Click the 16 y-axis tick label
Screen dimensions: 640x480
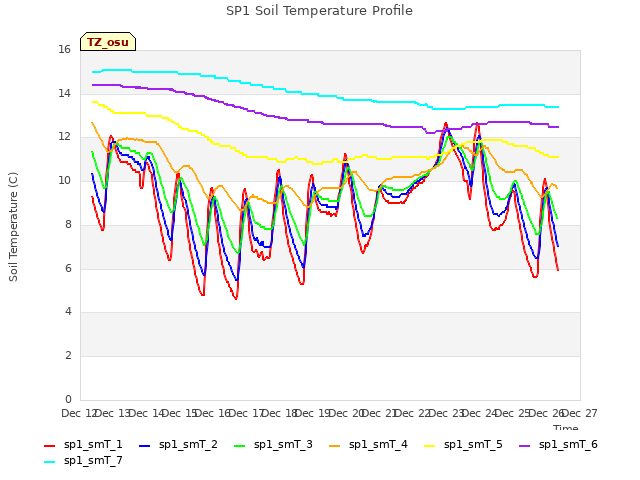64,49
